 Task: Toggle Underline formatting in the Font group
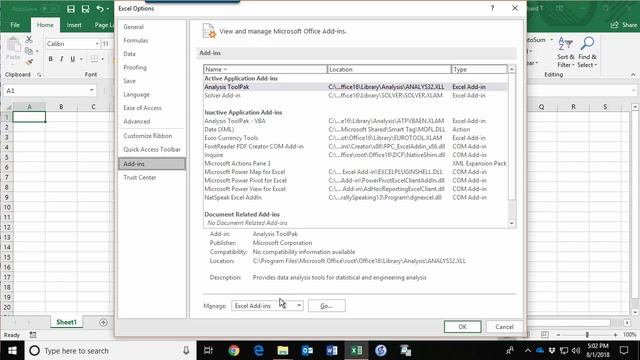(x=73, y=59)
